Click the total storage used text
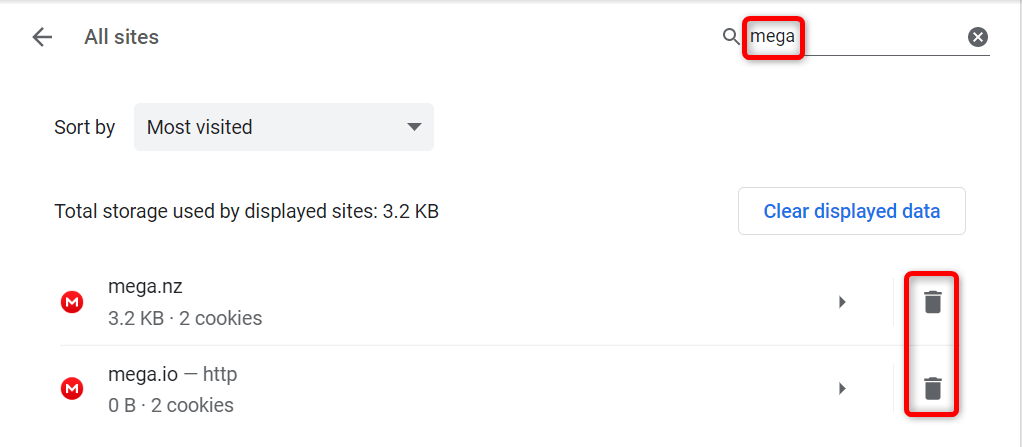Image resolution: width=1022 pixels, height=447 pixels. coord(246,212)
